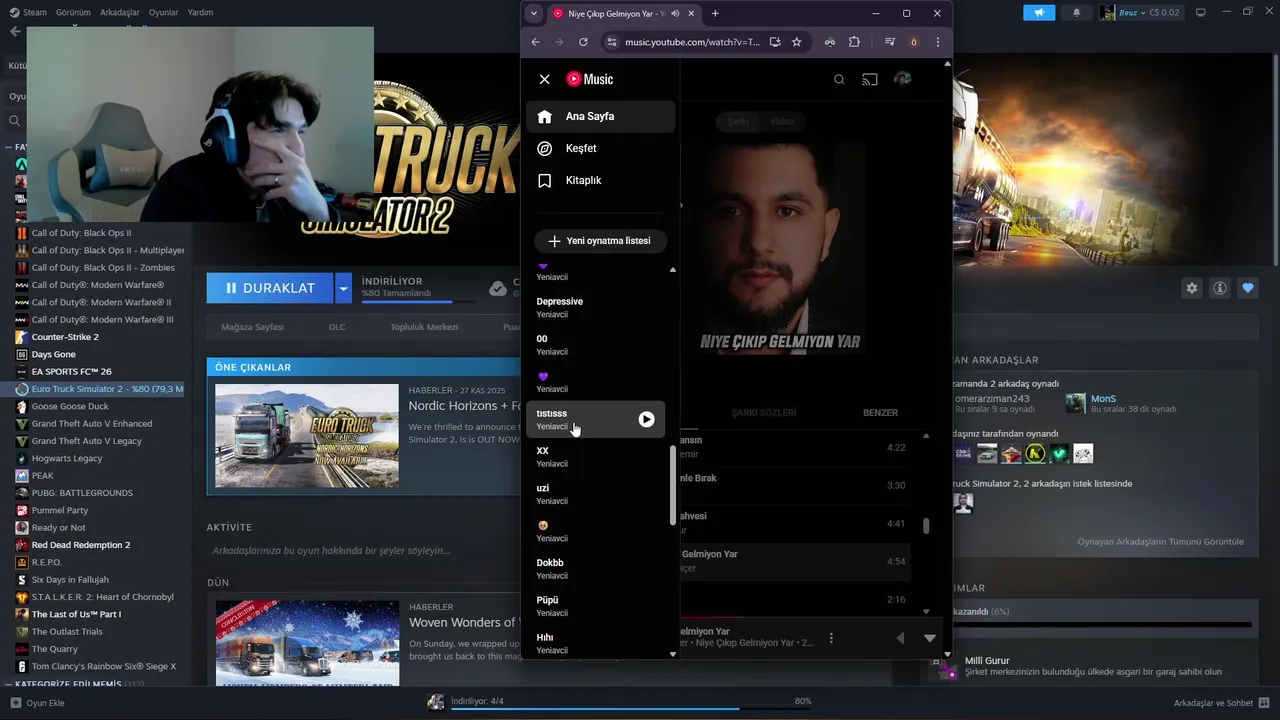
Task: Select Goose Goose Duck in library
Action: 70,406
